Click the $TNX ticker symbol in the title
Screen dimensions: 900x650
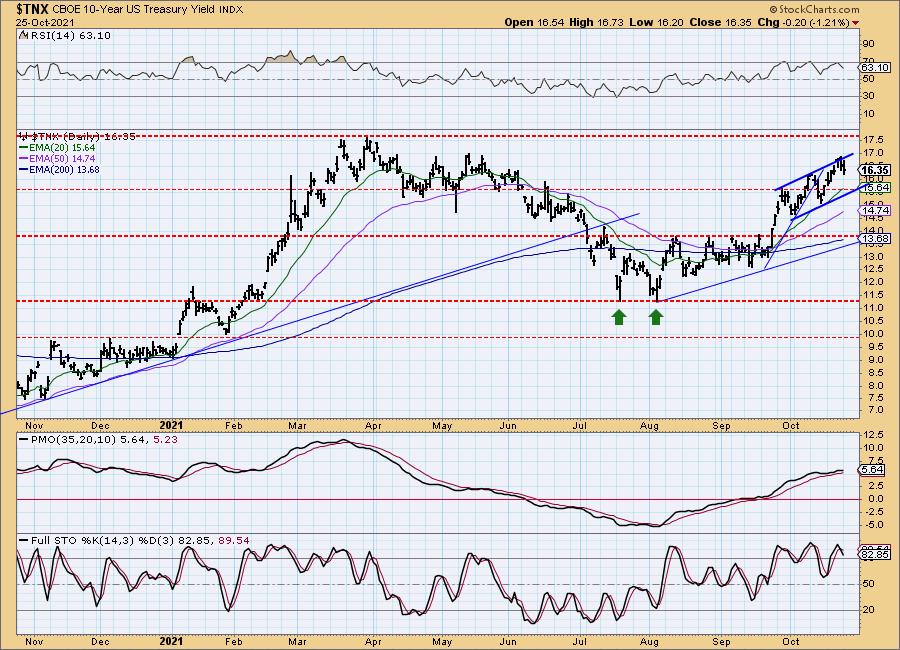33,9
